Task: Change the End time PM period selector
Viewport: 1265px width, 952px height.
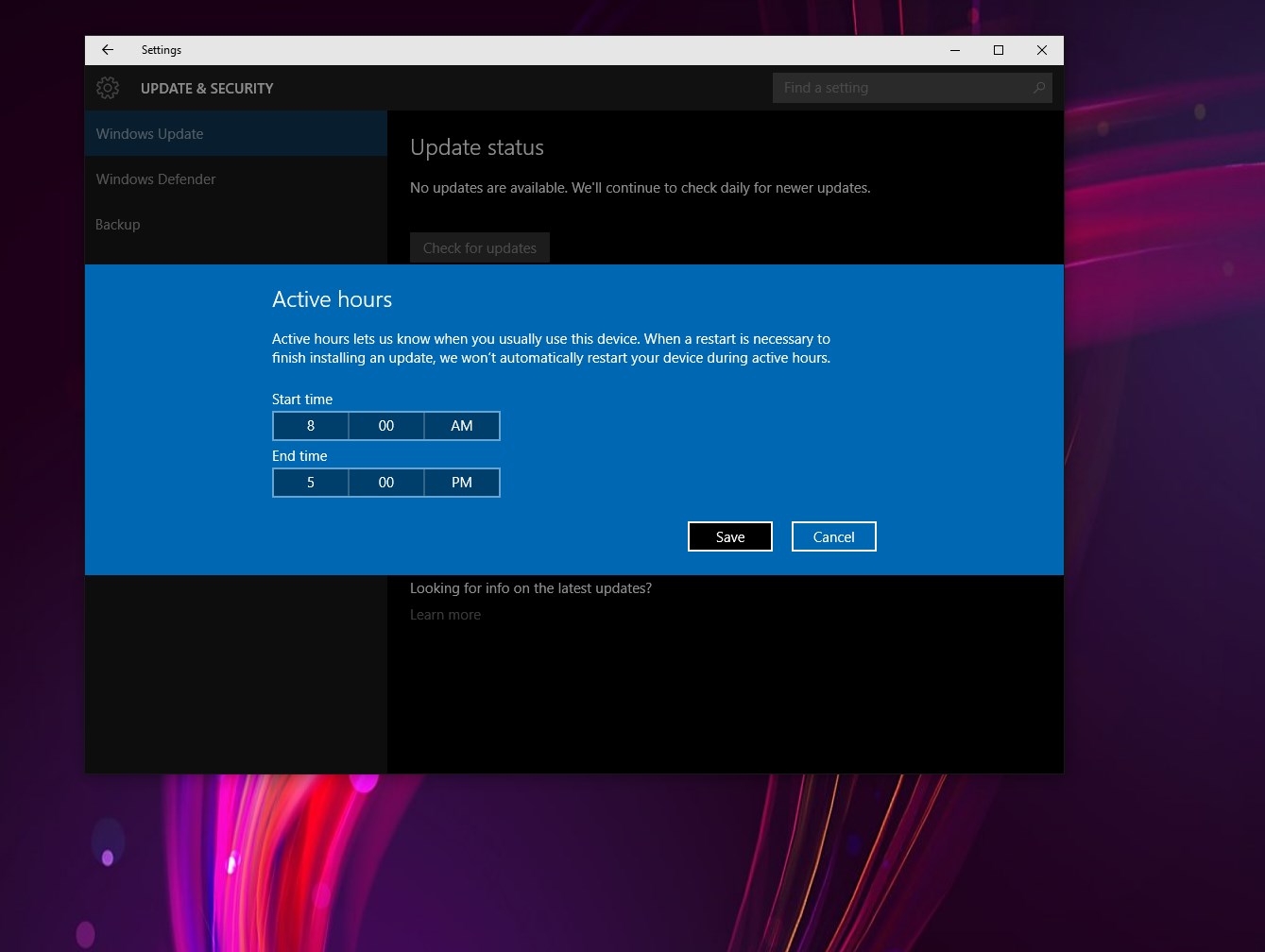Action: pyautogui.click(x=462, y=483)
